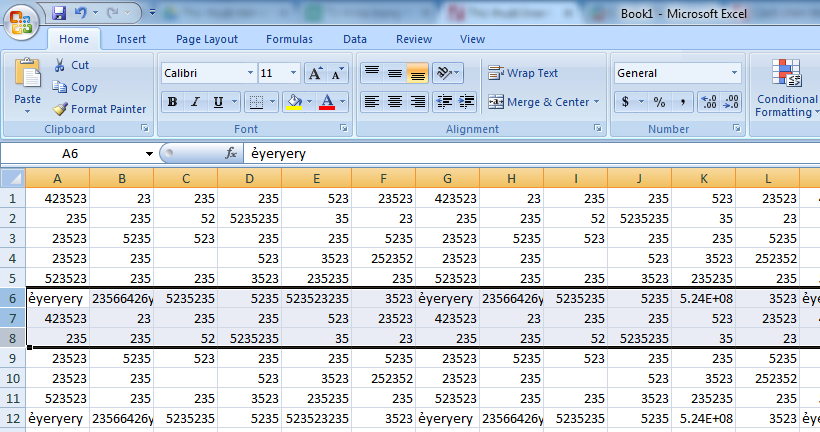Viewport: 820px width, 432px height.
Task: Click the yellow Fill Color bucket
Action: [293, 102]
